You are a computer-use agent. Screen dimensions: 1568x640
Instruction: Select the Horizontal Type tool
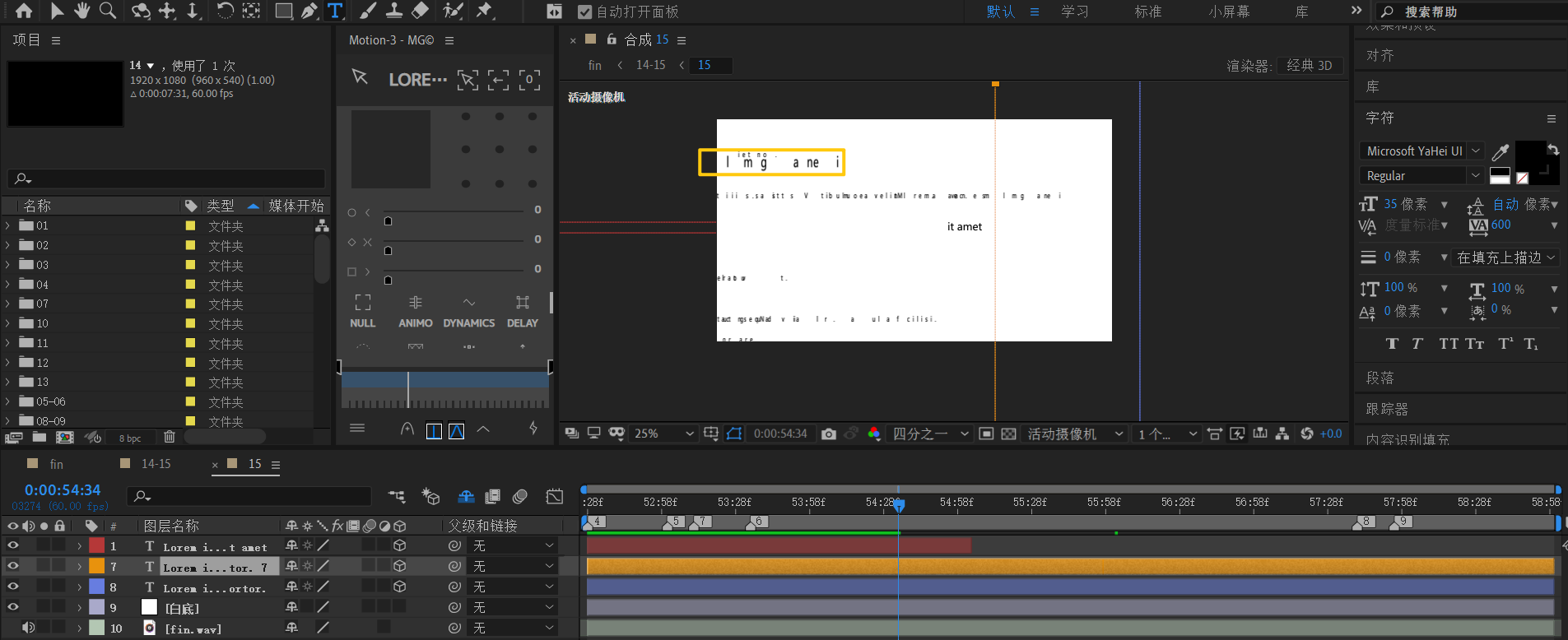pyautogui.click(x=335, y=11)
